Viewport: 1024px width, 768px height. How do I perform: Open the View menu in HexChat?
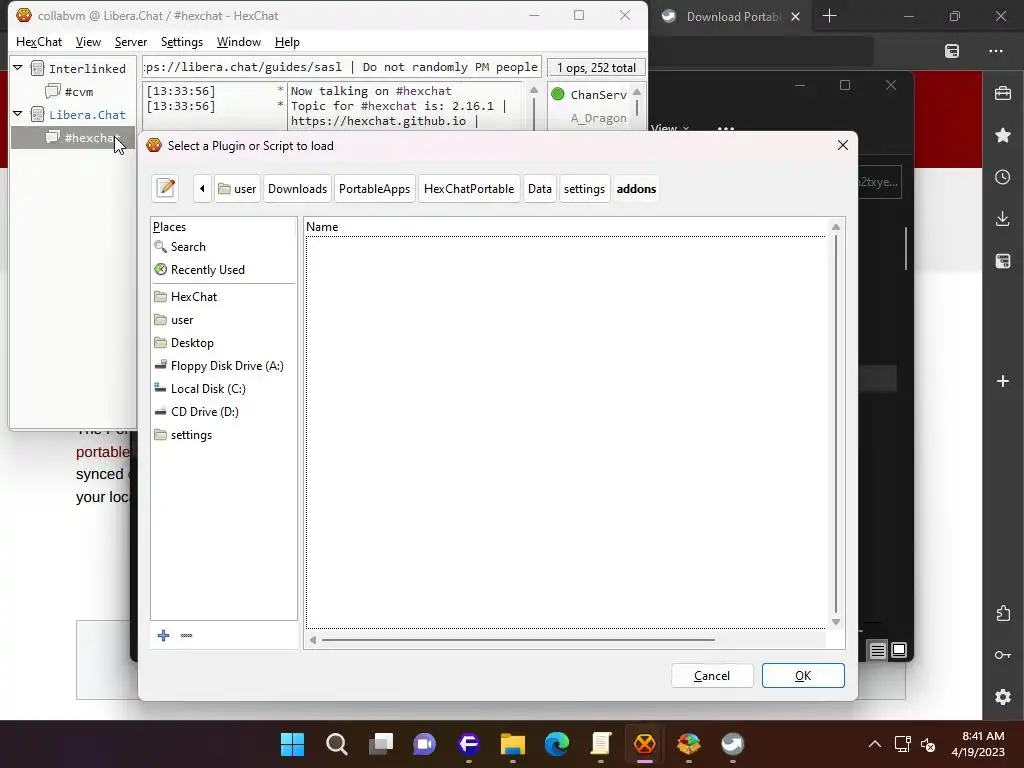(x=88, y=42)
